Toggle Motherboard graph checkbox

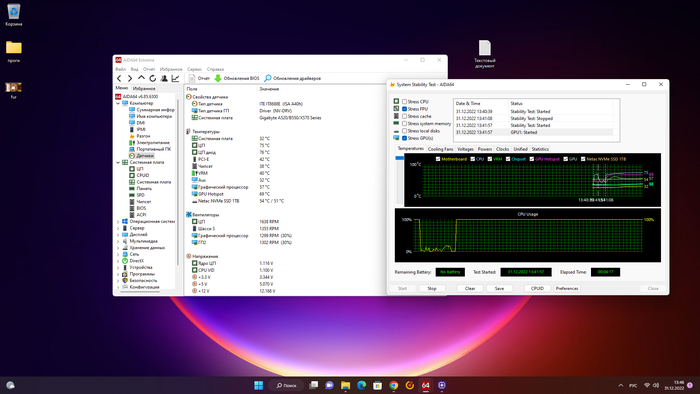[x=438, y=159]
